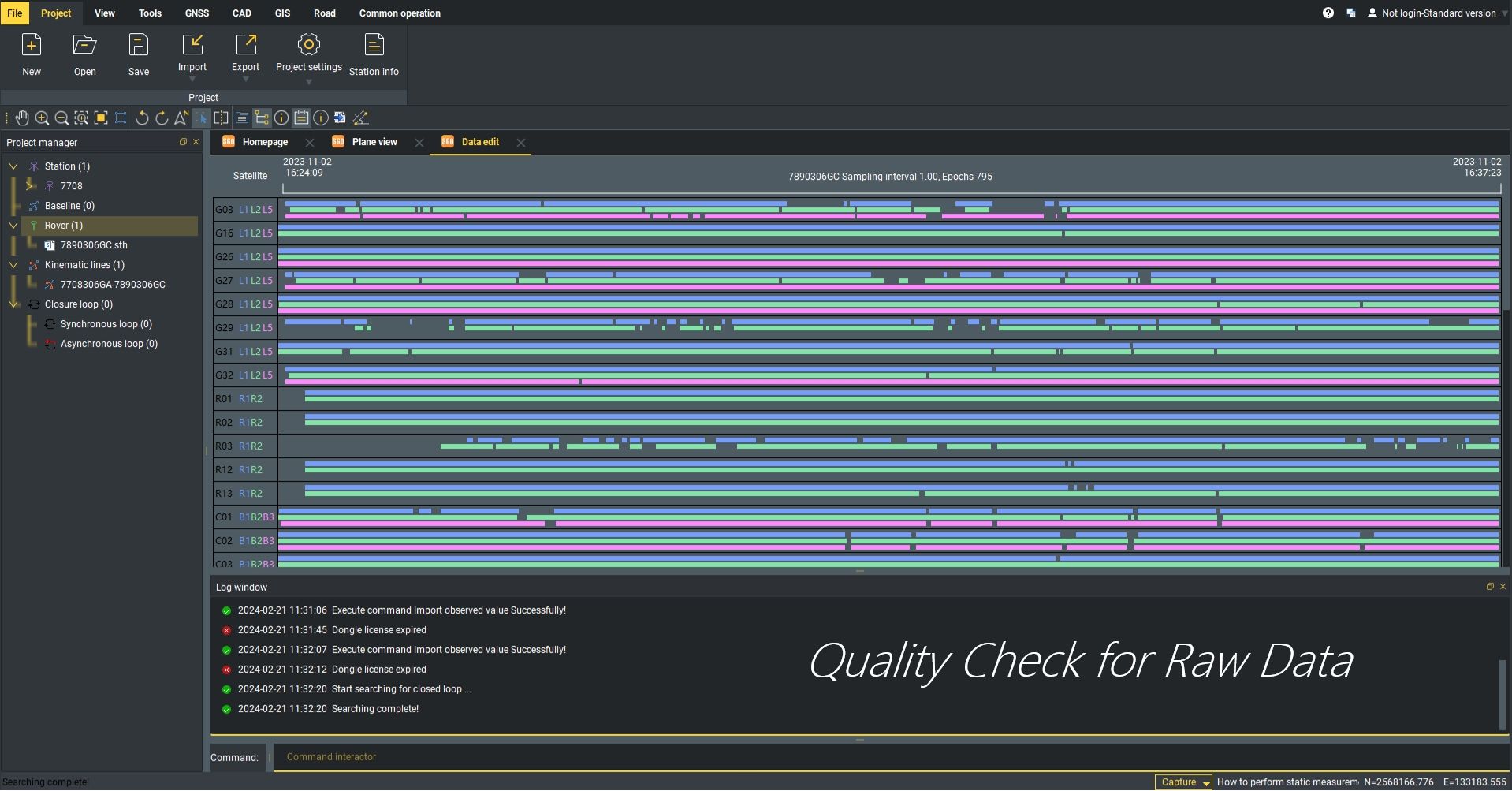
Task: Open the login account dropdown arrow
Action: click(1504, 13)
